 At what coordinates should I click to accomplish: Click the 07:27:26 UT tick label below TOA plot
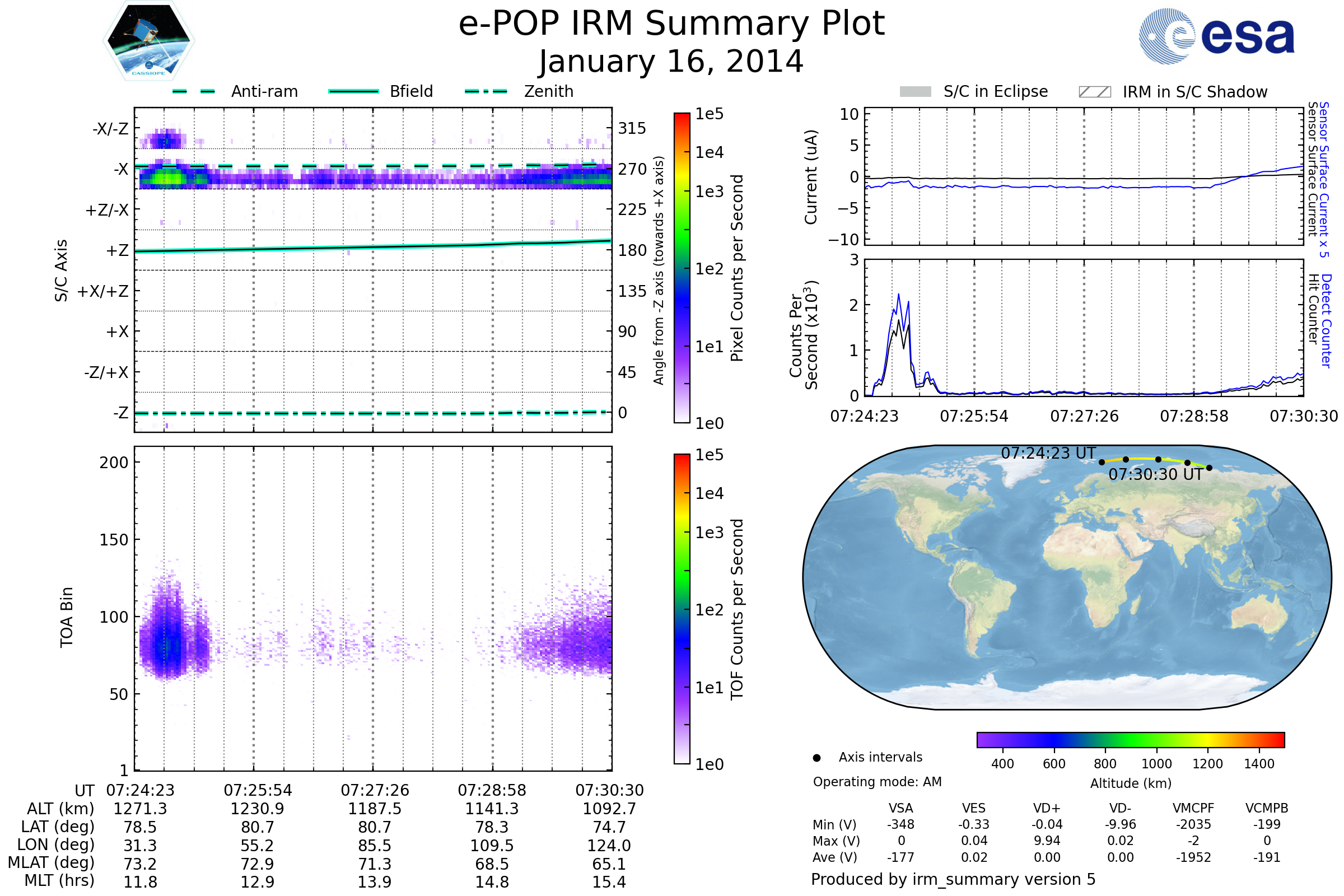pyautogui.click(x=375, y=790)
